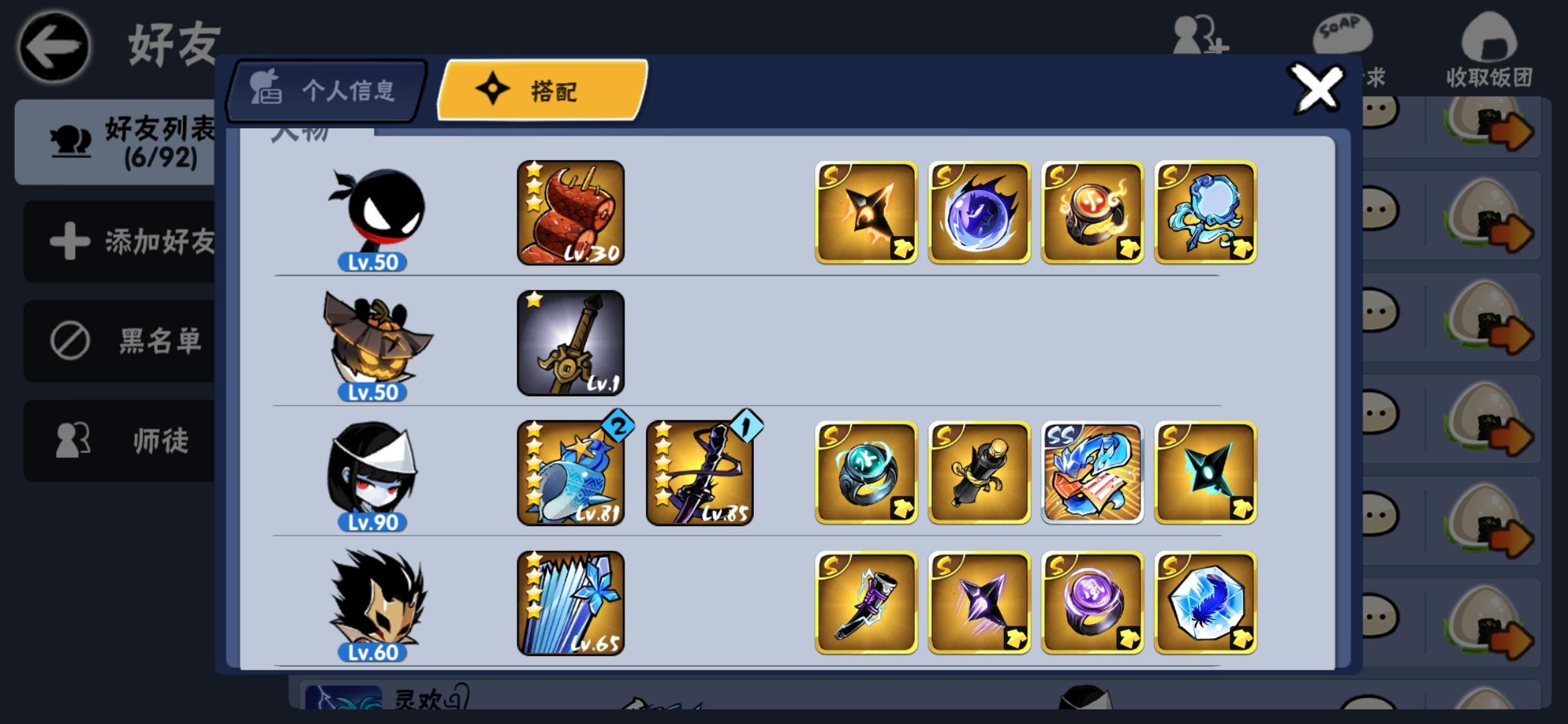Select the ice fan weapon Lv.65

(x=571, y=603)
